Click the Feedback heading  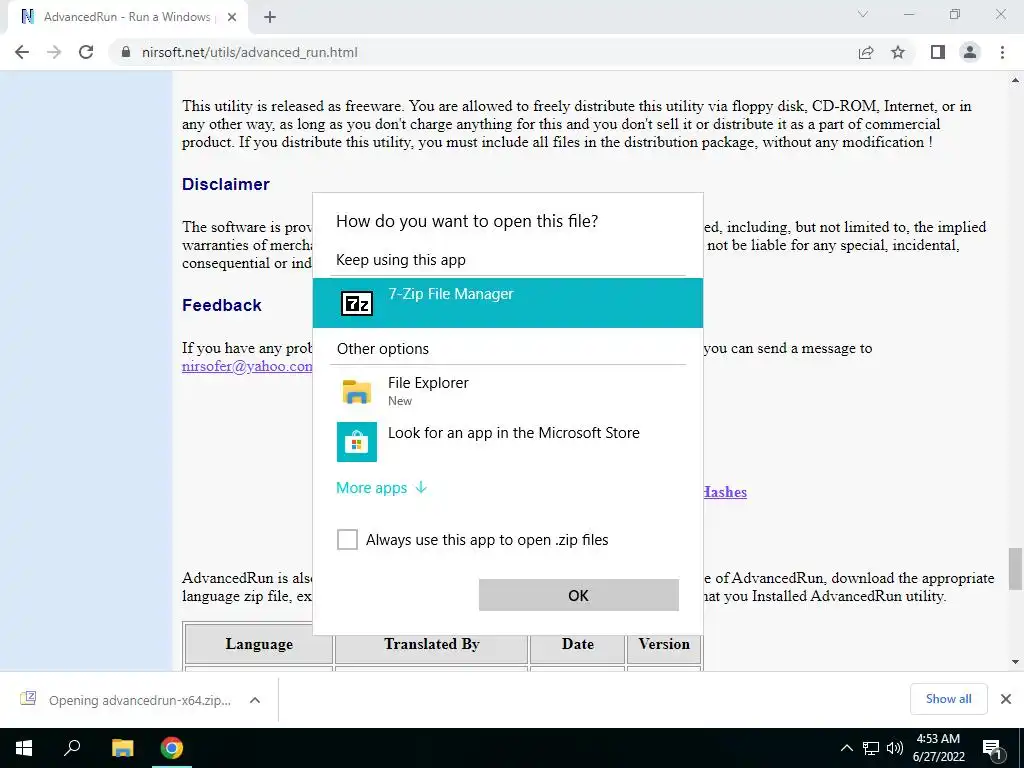(222, 305)
